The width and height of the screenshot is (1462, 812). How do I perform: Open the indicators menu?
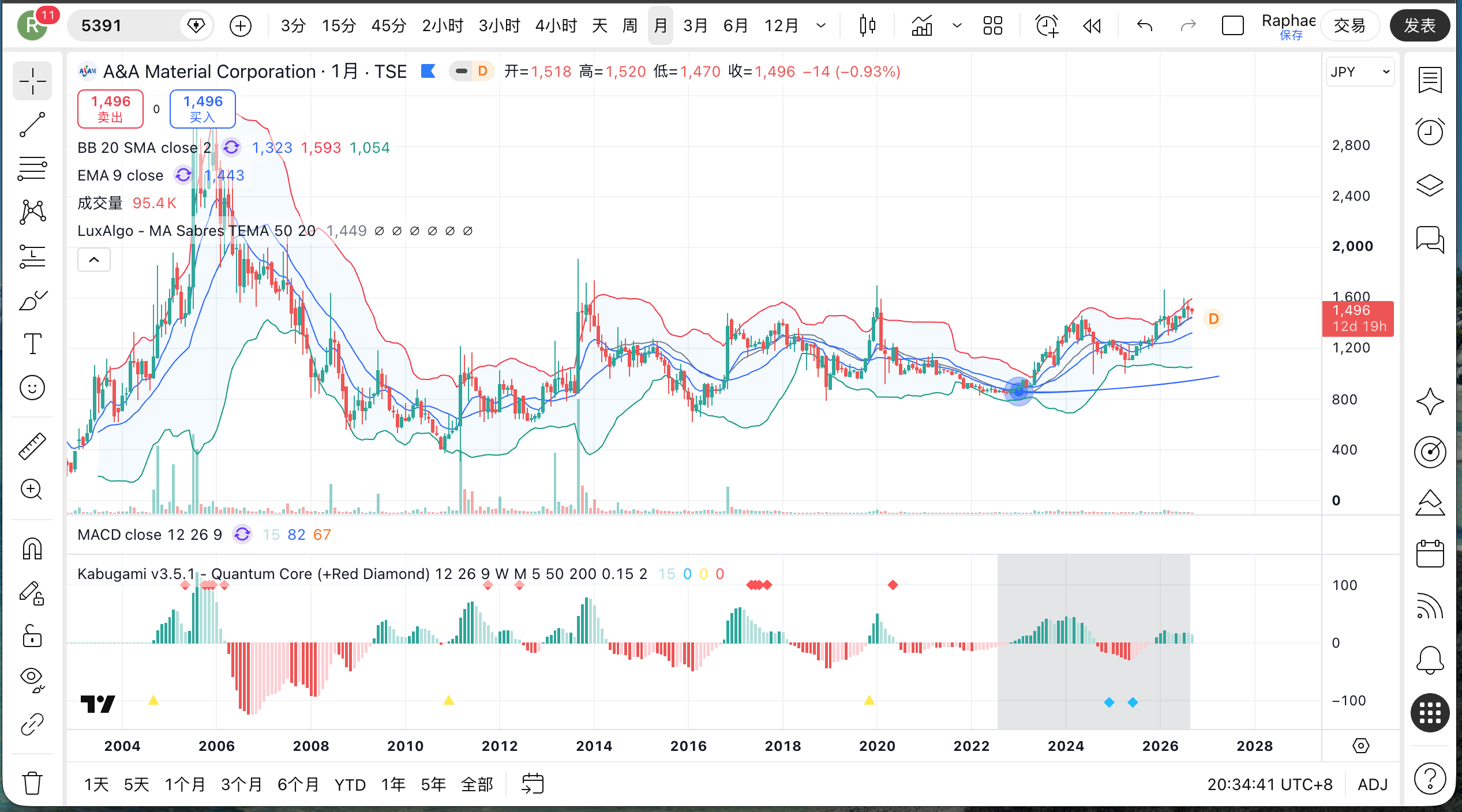pyautogui.click(x=921, y=25)
